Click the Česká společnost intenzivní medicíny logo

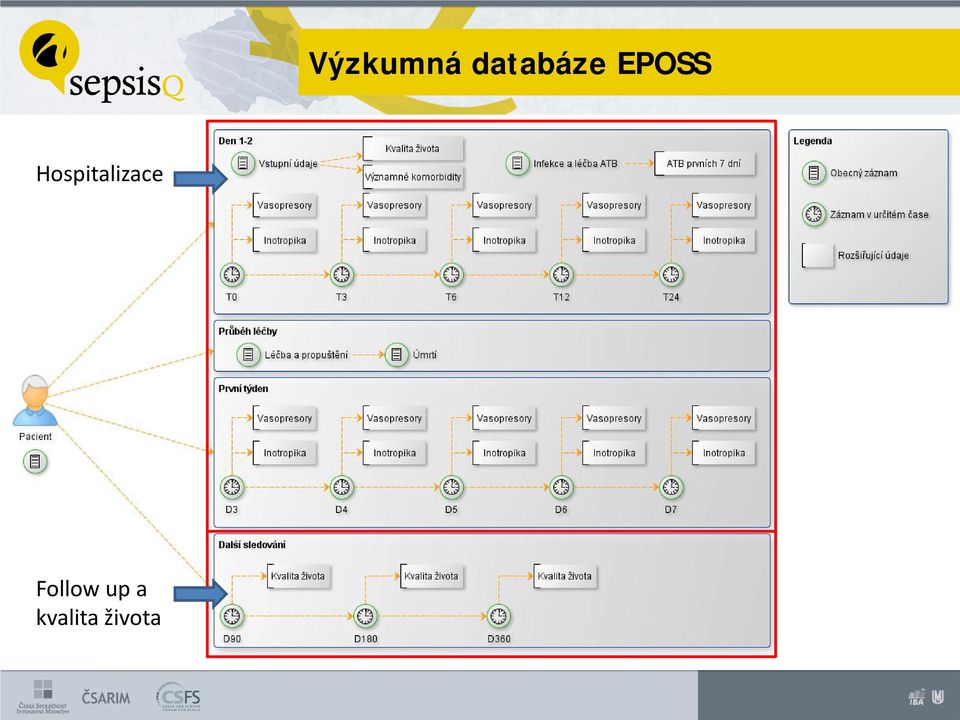[43, 697]
